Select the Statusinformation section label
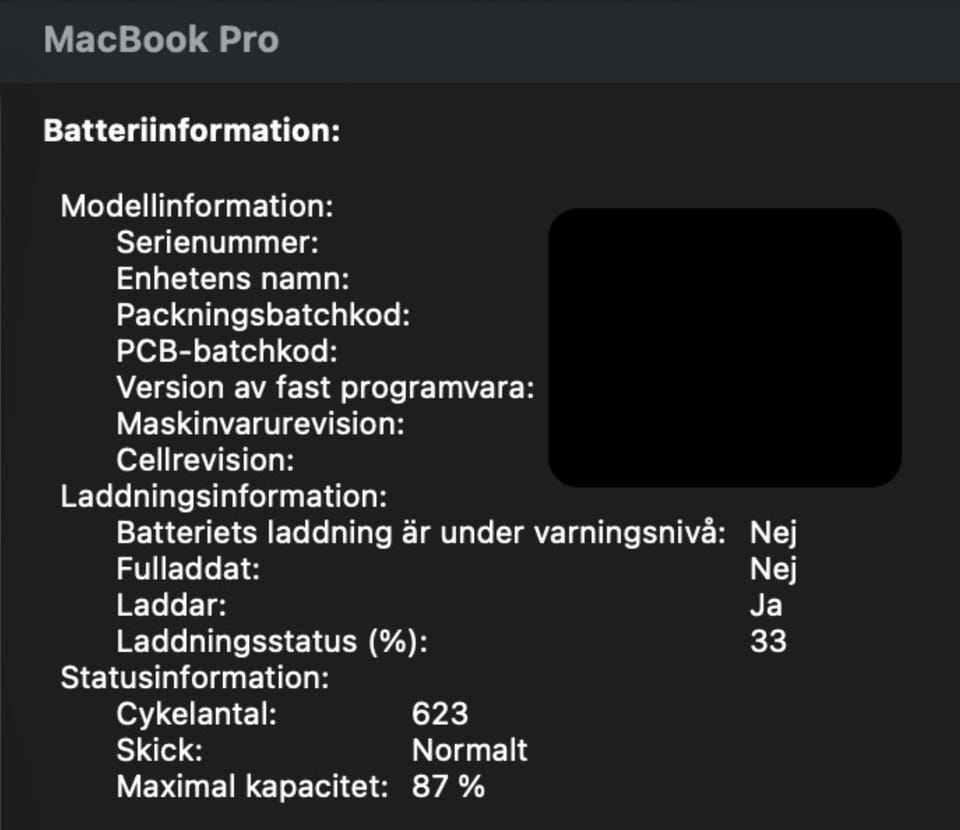Viewport: 960px width, 830px height. pos(194,677)
